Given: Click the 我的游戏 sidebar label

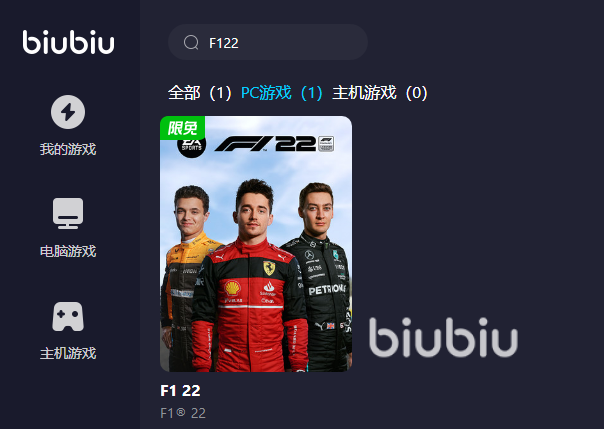Looking at the screenshot, I should [68, 149].
